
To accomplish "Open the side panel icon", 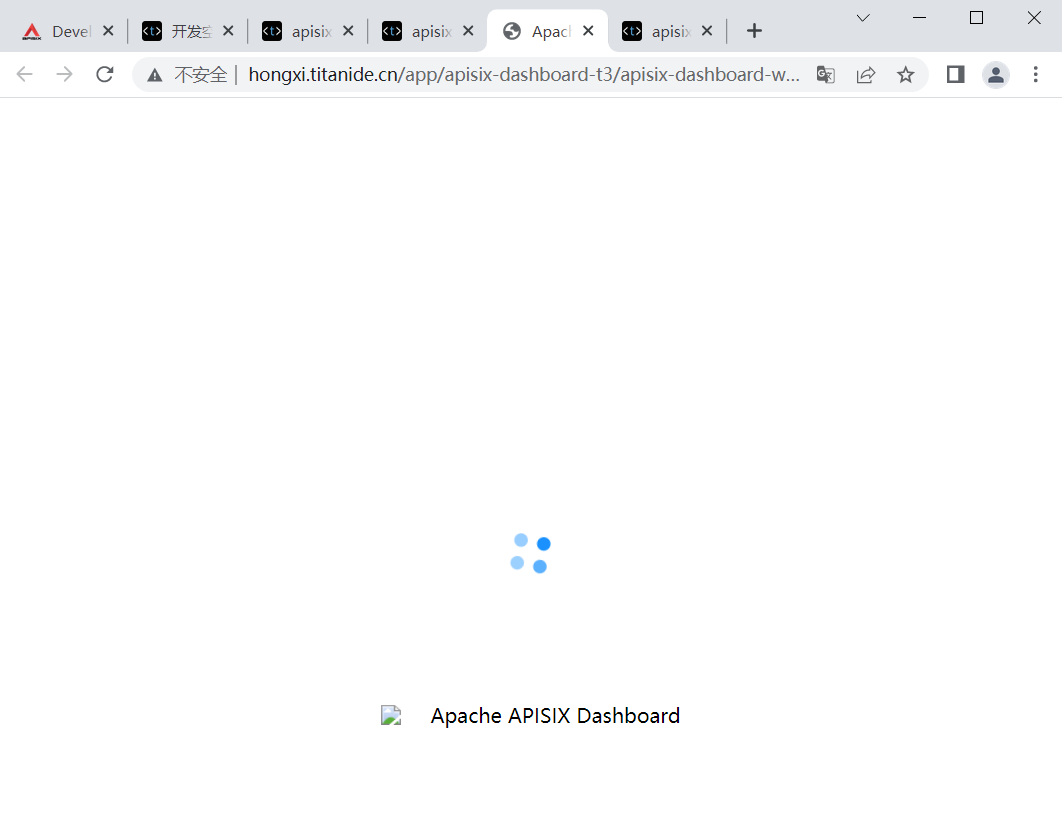I will (x=955, y=74).
